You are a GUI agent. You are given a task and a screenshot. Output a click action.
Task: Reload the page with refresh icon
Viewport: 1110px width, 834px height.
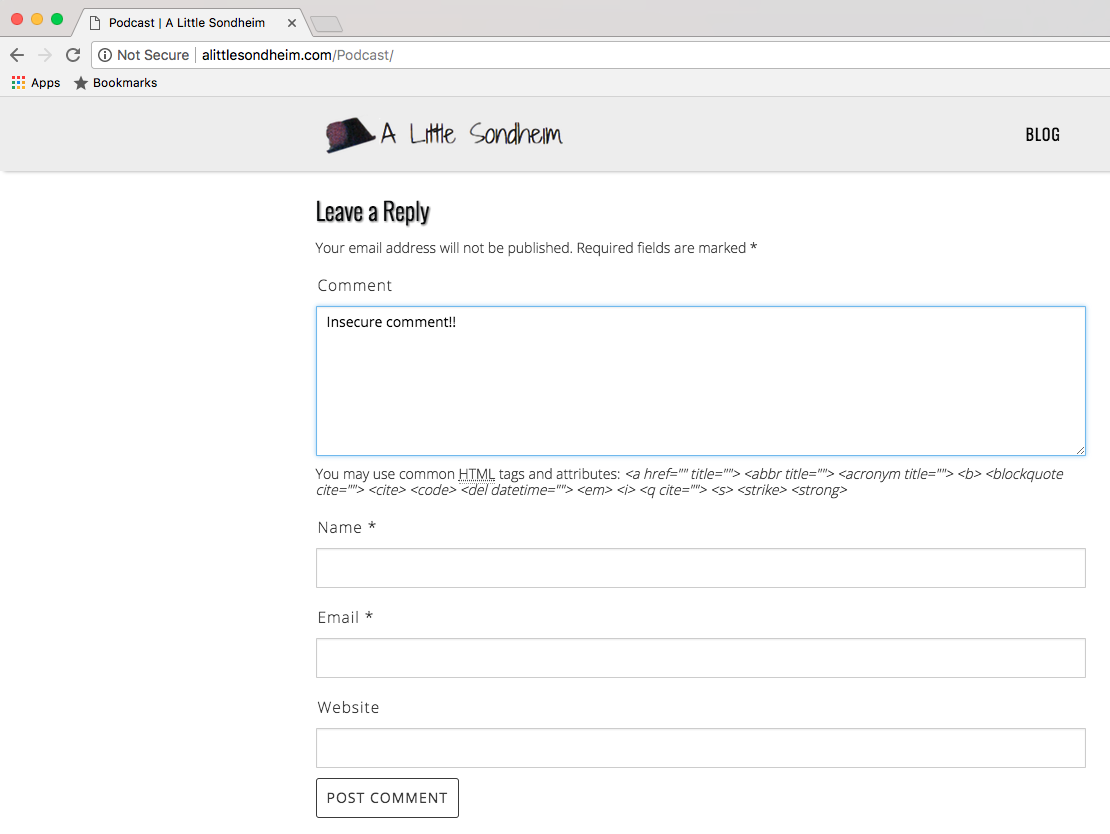[73, 55]
